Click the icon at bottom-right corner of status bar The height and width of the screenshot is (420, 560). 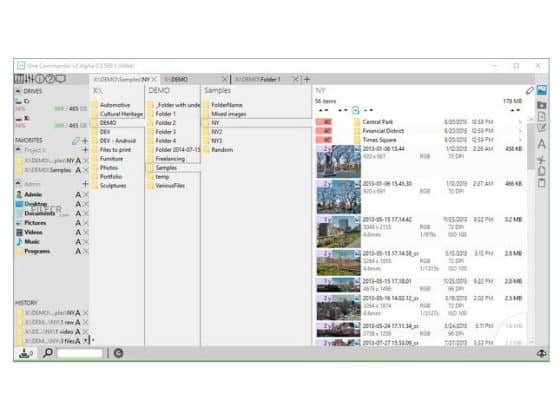click(x=541, y=353)
